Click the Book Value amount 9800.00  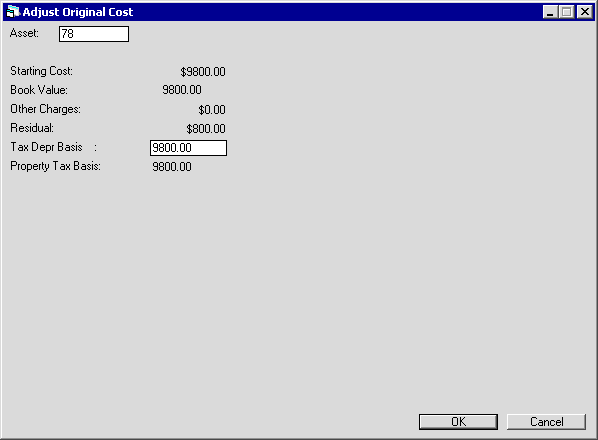pyautogui.click(x=182, y=90)
